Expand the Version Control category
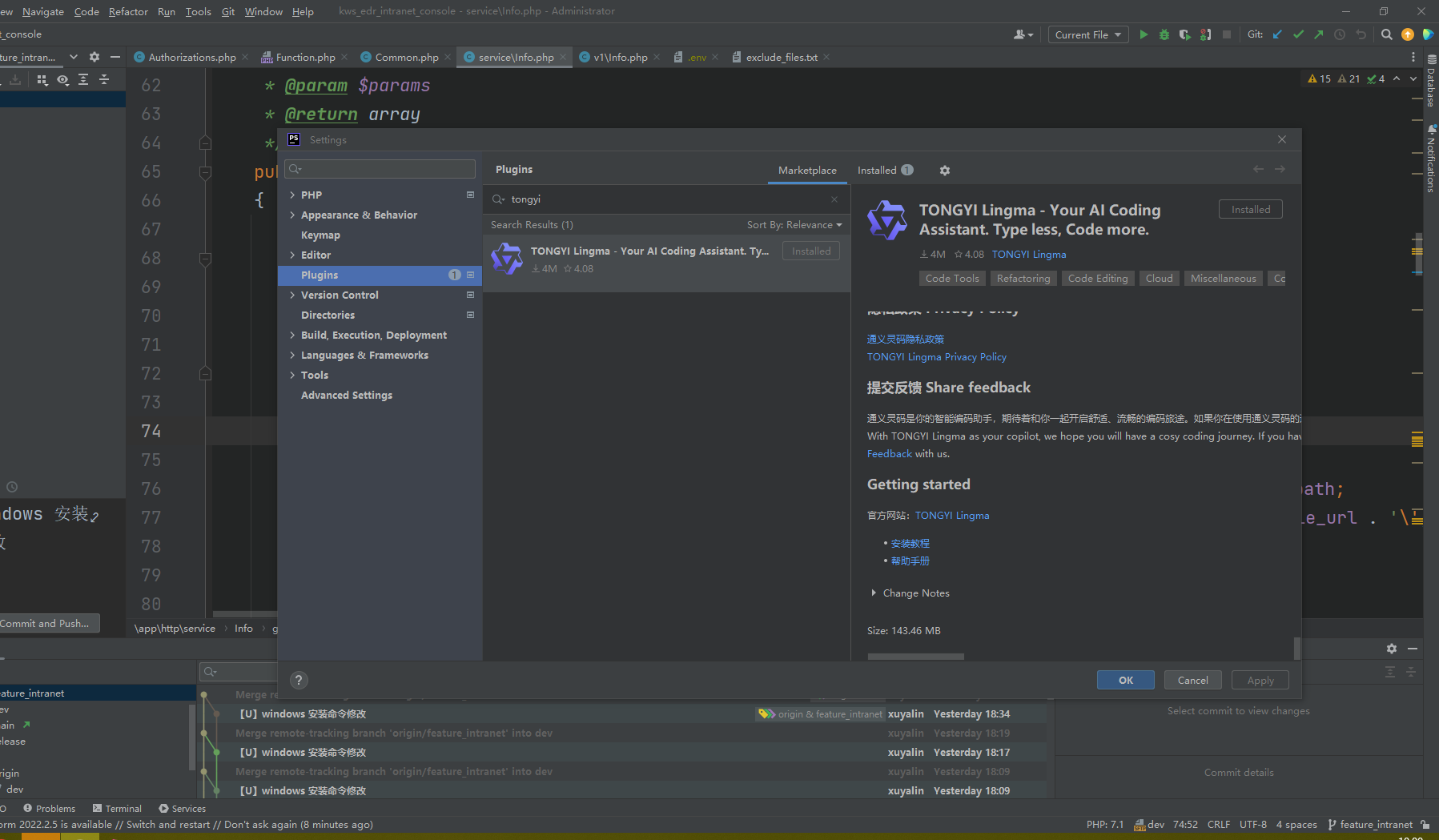The width and height of the screenshot is (1439, 840). [x=292, y=295]
